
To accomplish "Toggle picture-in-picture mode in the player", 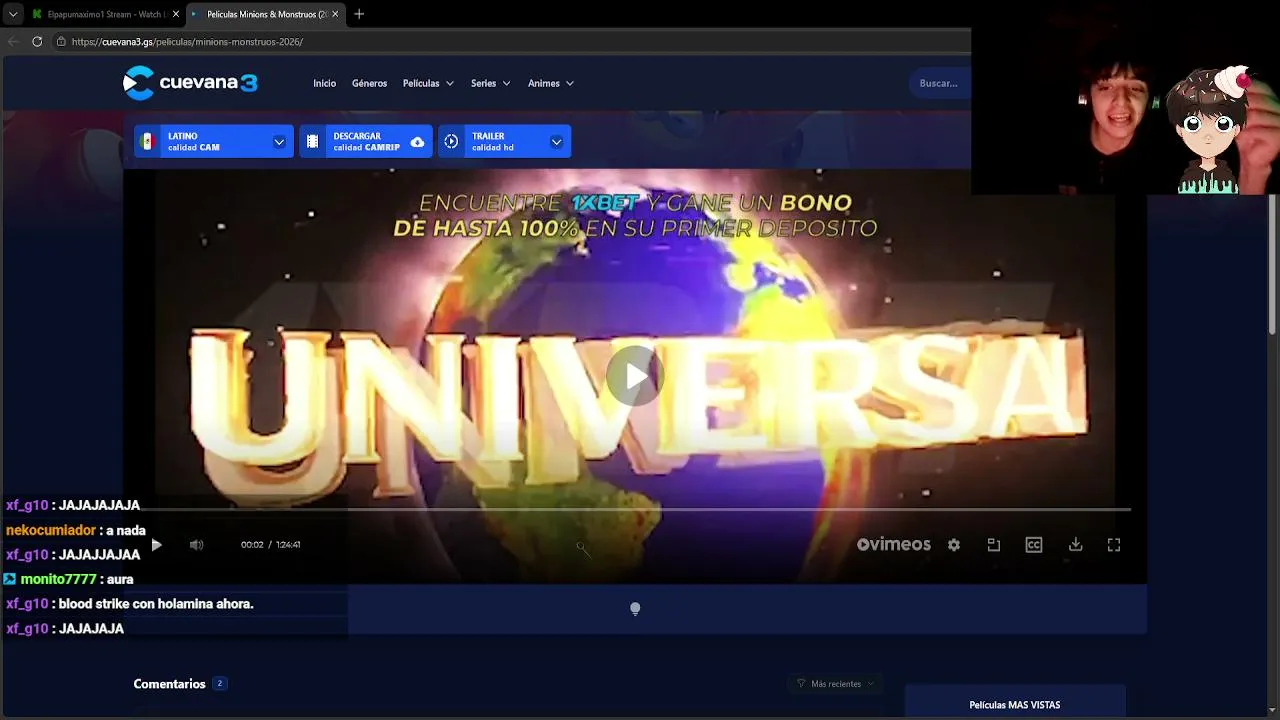I will 994,545.
